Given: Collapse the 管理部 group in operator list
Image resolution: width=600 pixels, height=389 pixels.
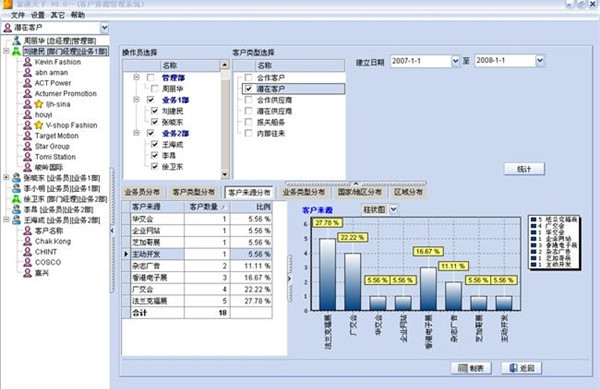Looking at the screenshot, I should coord(136,77).
